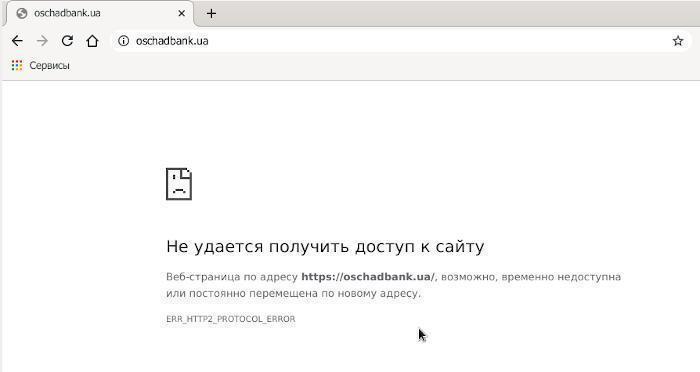Click the bold https://oschadbank.ua/ address text
The image size is (700, 372).
click(367, 277)
